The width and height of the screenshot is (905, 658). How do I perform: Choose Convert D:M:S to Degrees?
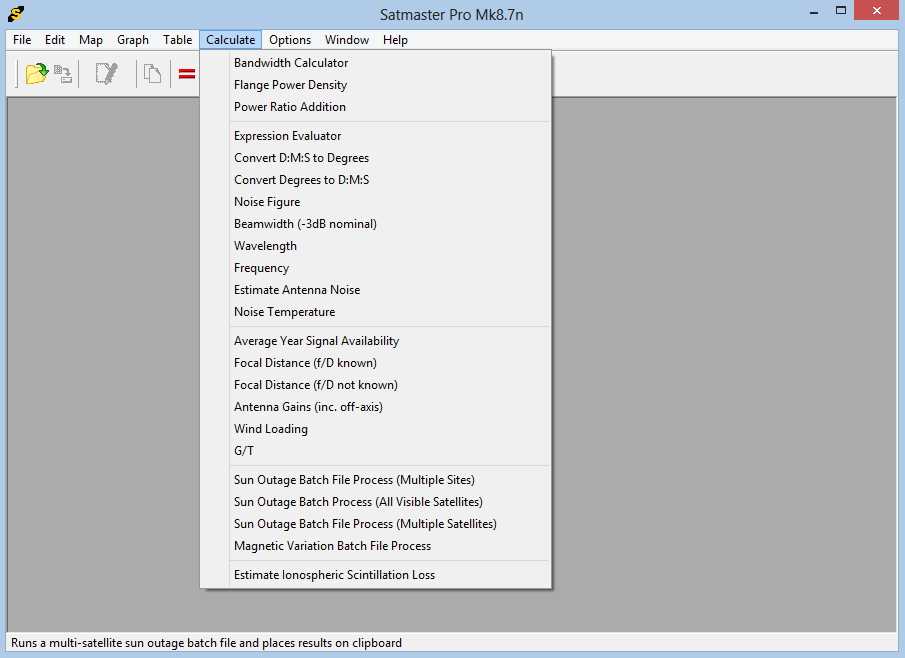coord(376,158)
